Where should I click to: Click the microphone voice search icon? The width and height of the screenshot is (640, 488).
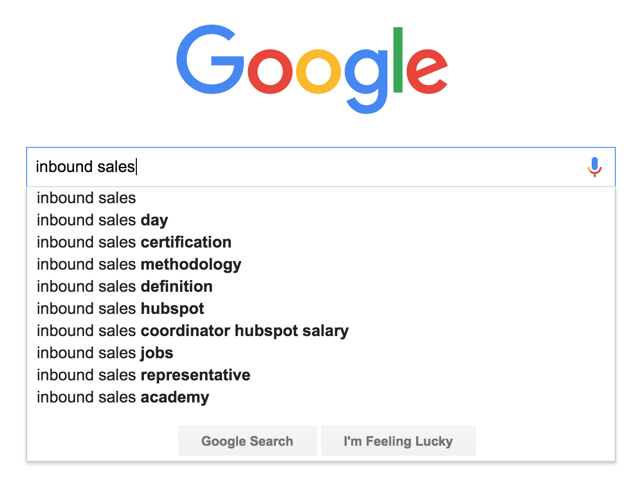tap(595, 167)
